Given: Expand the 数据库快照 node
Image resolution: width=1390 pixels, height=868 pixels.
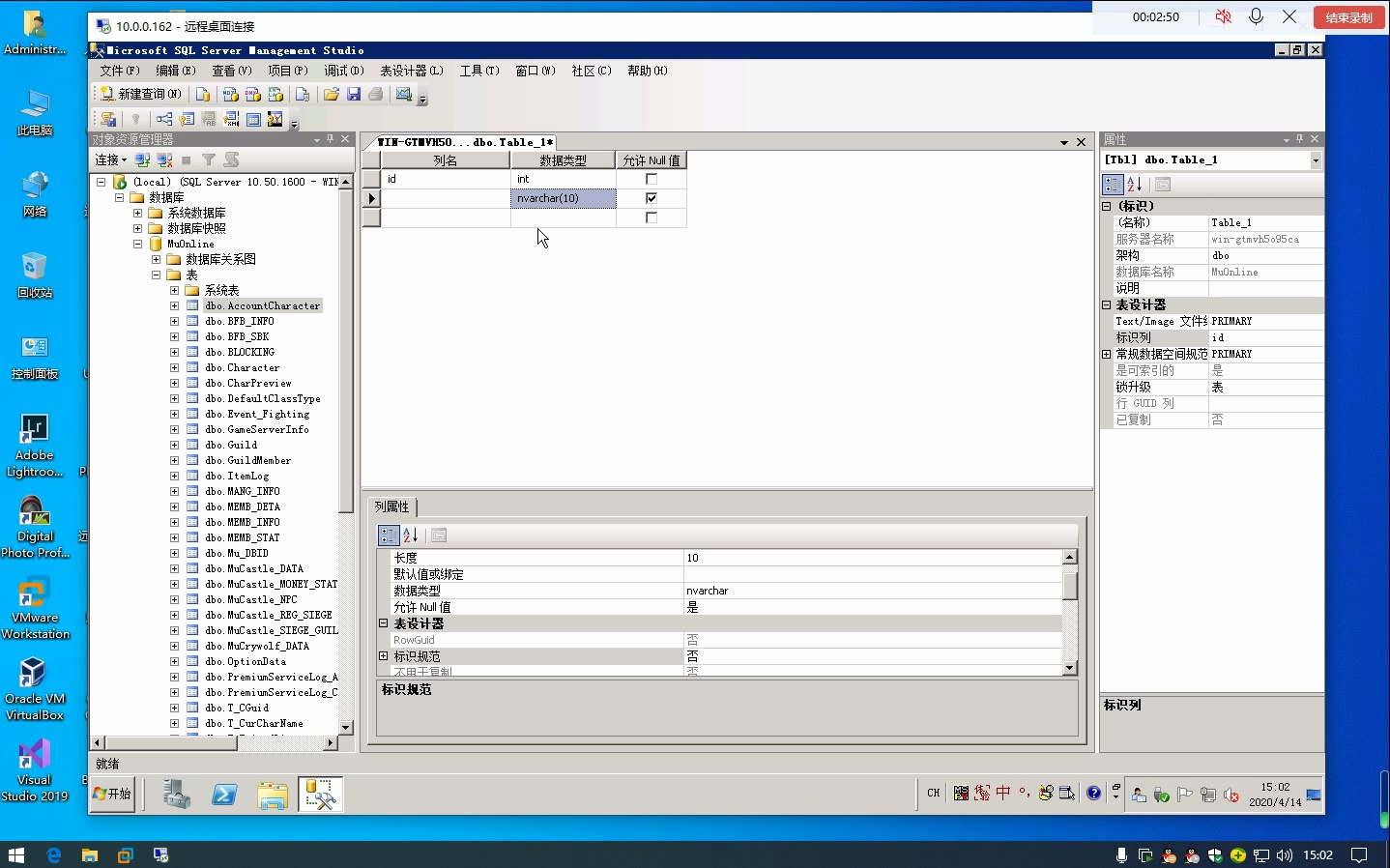Looking at the screenshot, I should coord(137,228).
